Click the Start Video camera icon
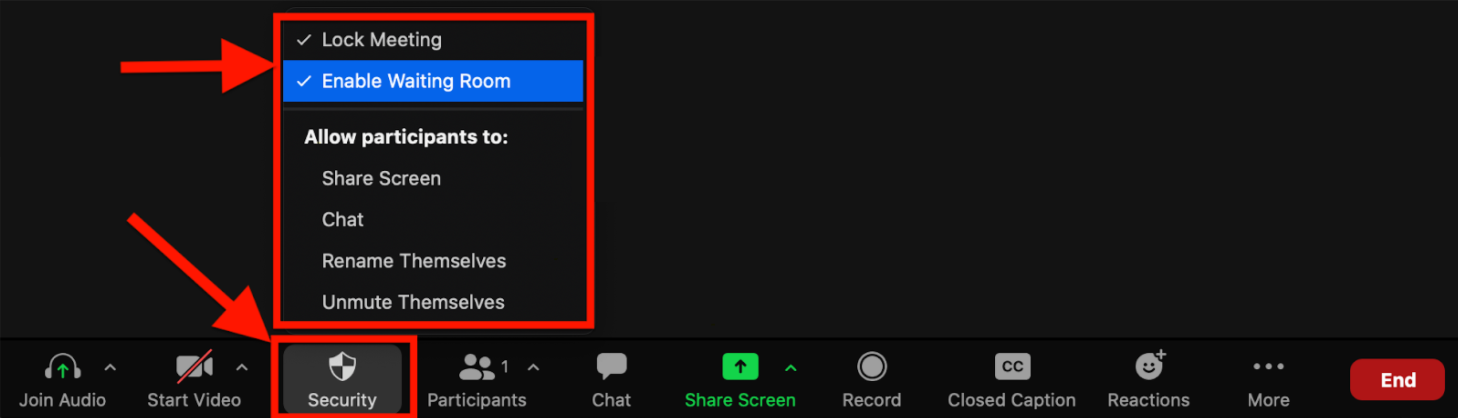1458x418 pixels. click(194, 367)
